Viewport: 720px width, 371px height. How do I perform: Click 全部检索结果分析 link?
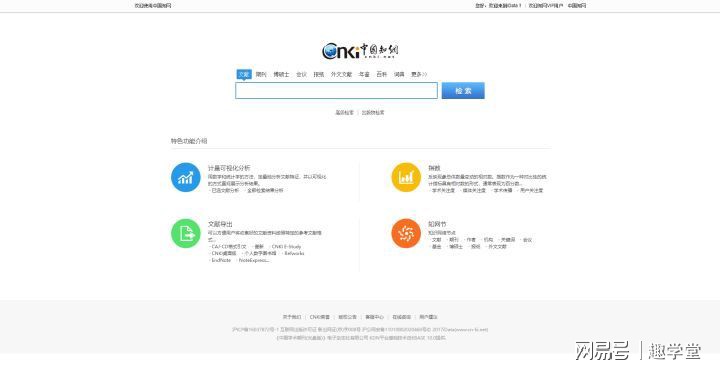click(265, 190)
